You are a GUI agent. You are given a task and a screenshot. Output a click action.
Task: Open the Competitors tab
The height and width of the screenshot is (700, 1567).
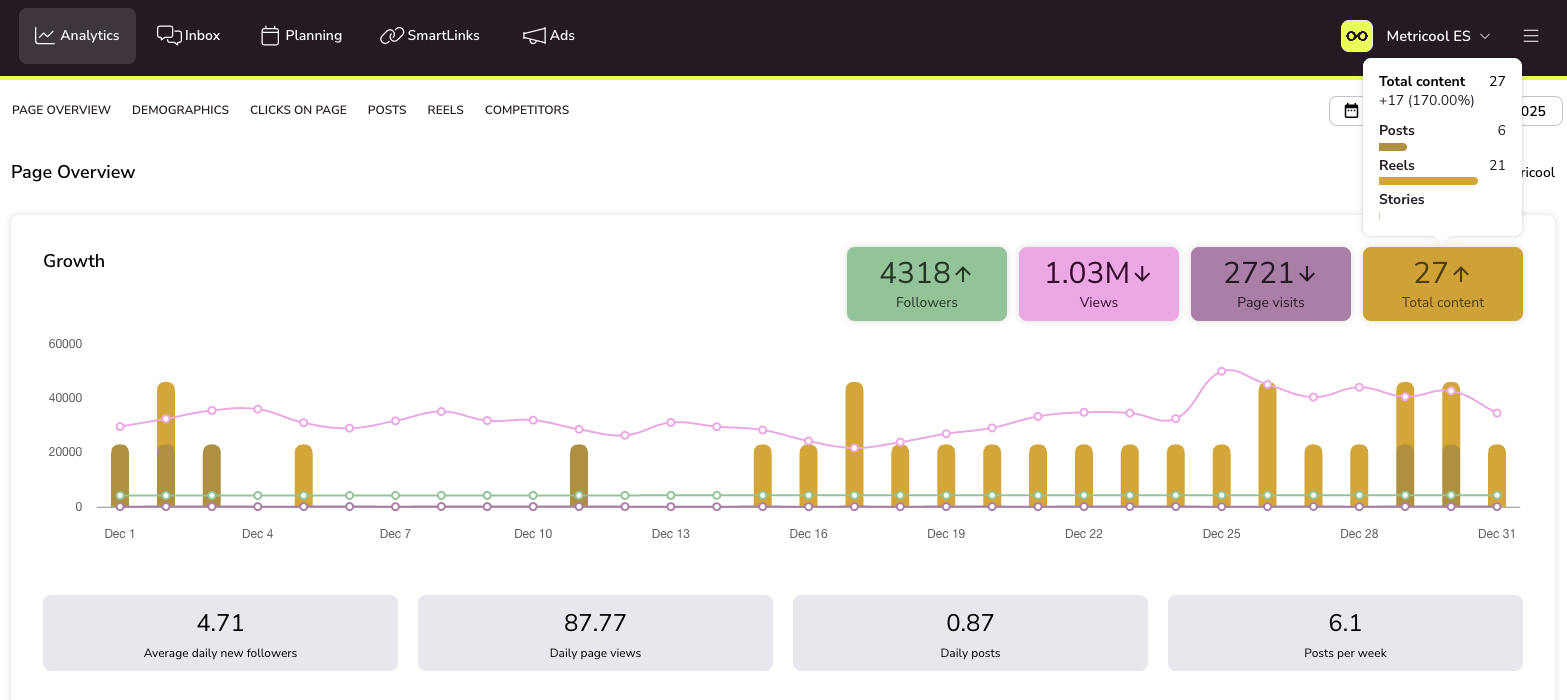point(526,110)
